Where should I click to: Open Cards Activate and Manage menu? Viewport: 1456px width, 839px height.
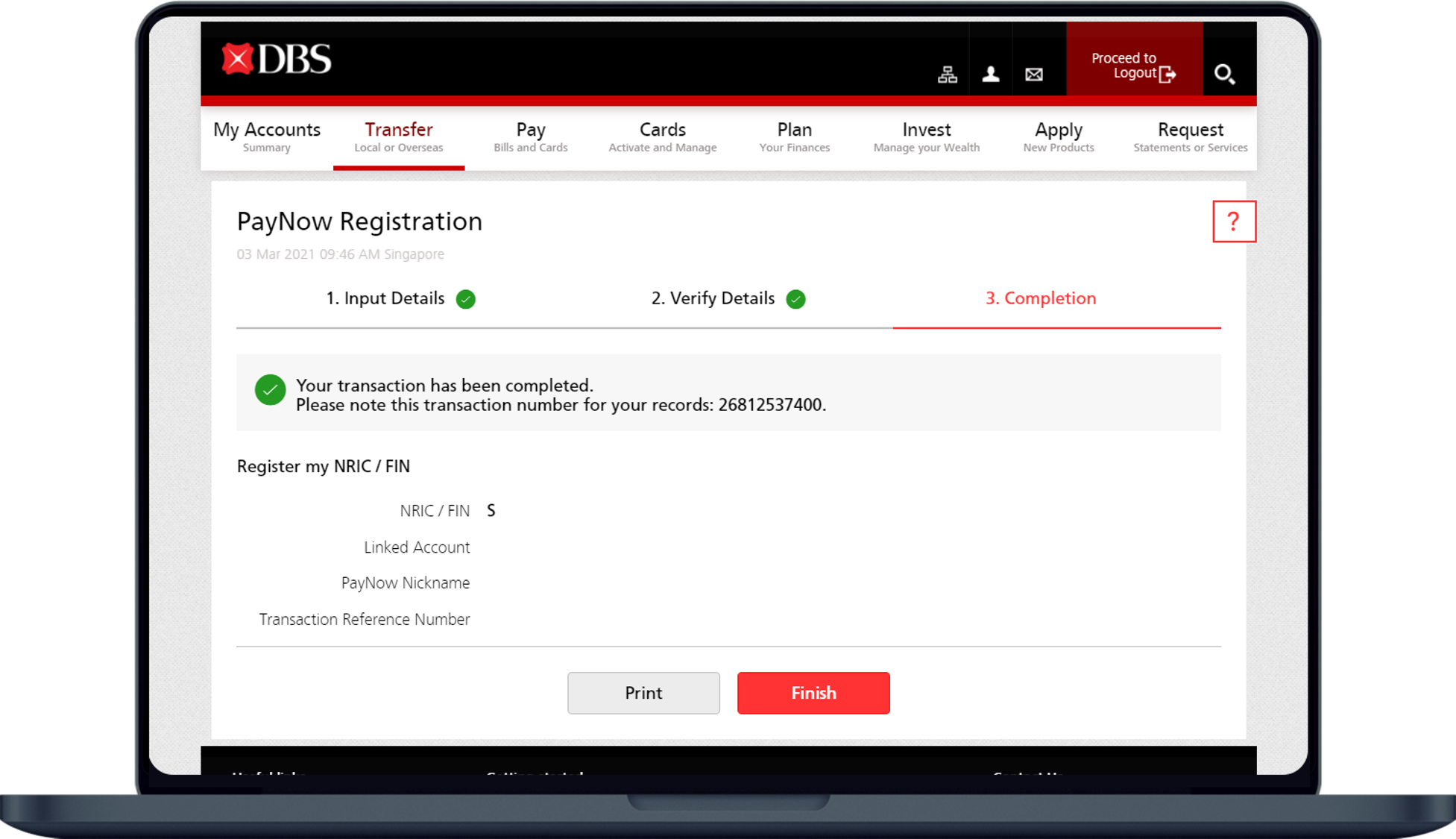pyautogui.click(x=663, y=137)
